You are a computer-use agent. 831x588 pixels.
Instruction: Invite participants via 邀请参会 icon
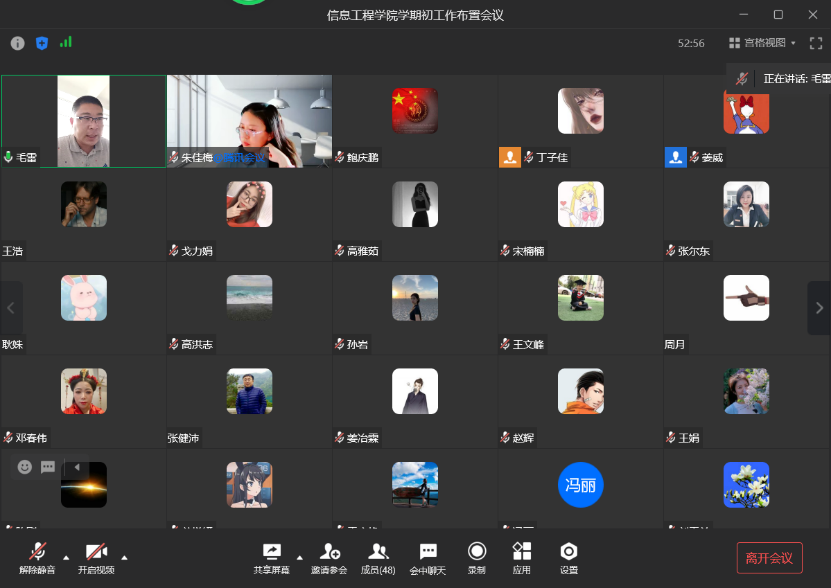(x=329, y=557)
